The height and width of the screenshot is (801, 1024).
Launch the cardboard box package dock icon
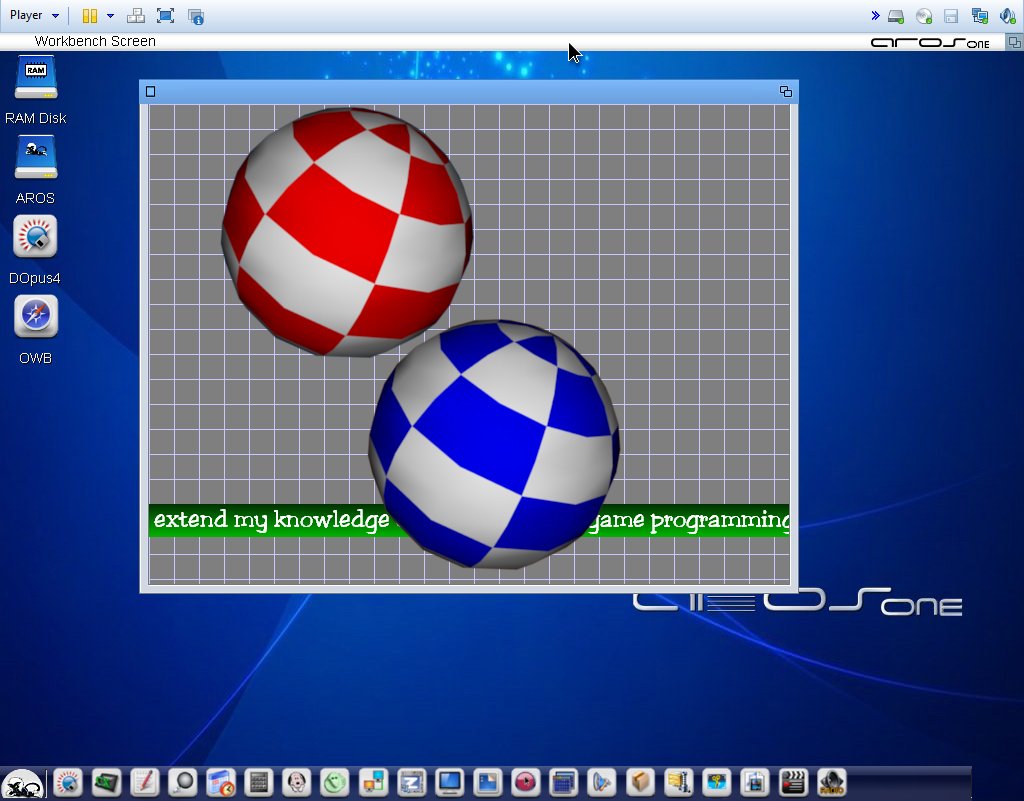coord(641,782)
